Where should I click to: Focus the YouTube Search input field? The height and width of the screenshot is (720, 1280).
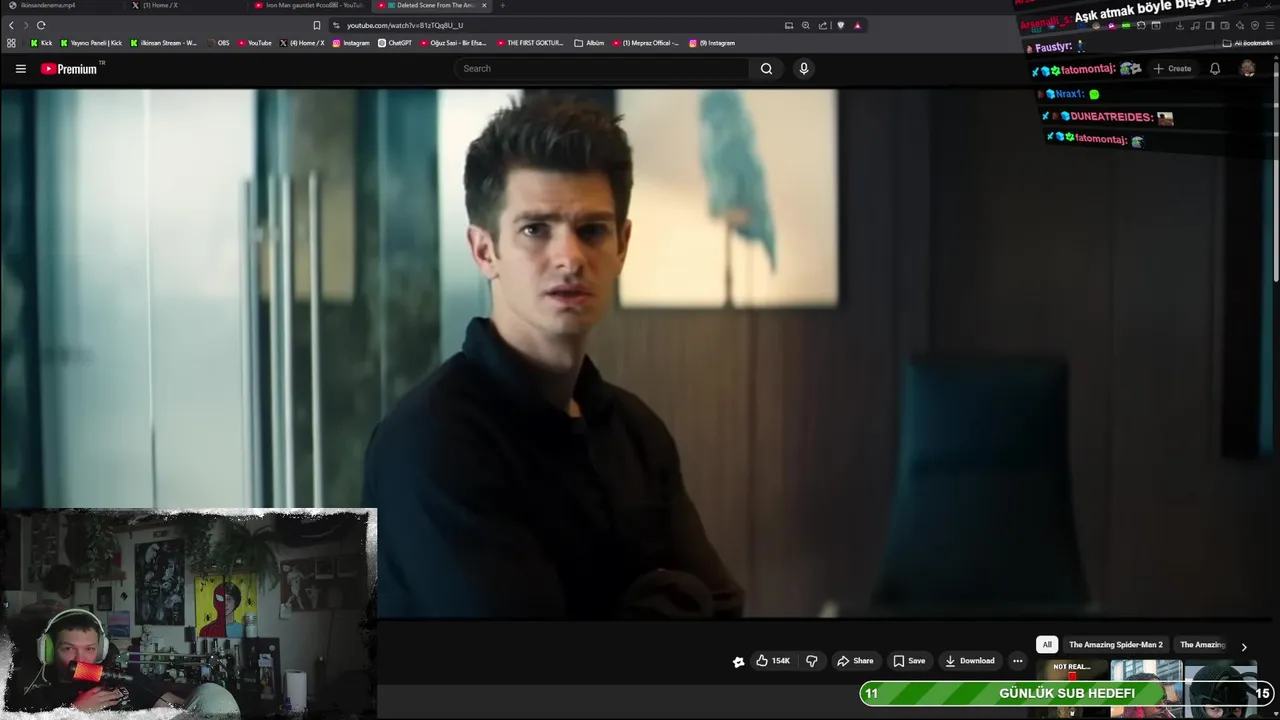602,69
